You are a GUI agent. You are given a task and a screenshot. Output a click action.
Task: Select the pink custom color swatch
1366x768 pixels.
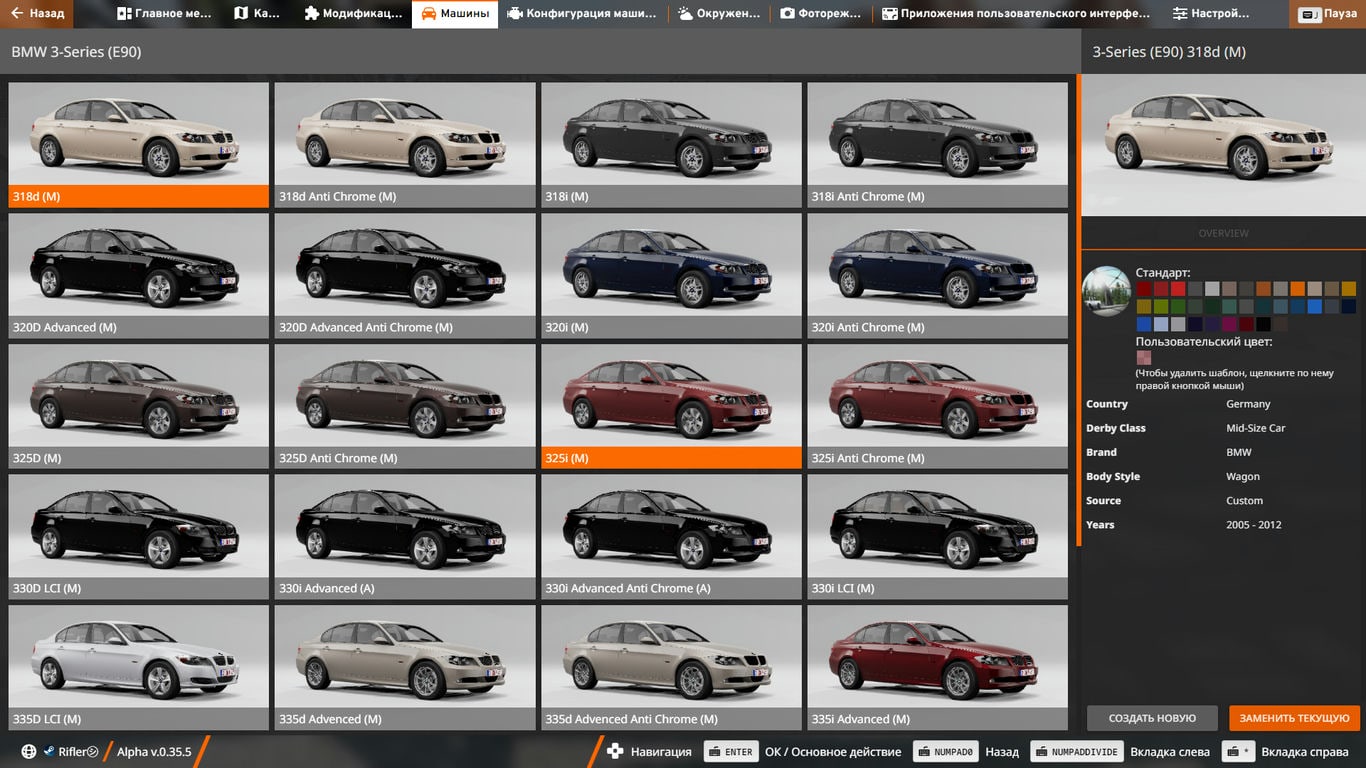(1144, 357)
